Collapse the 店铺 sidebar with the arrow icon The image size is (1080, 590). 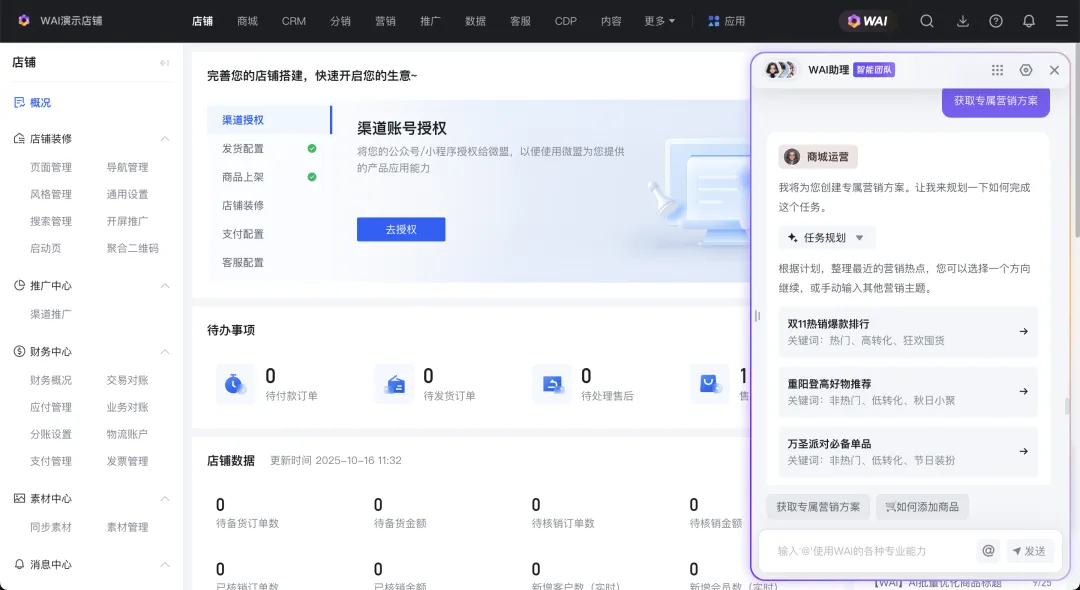165,63
